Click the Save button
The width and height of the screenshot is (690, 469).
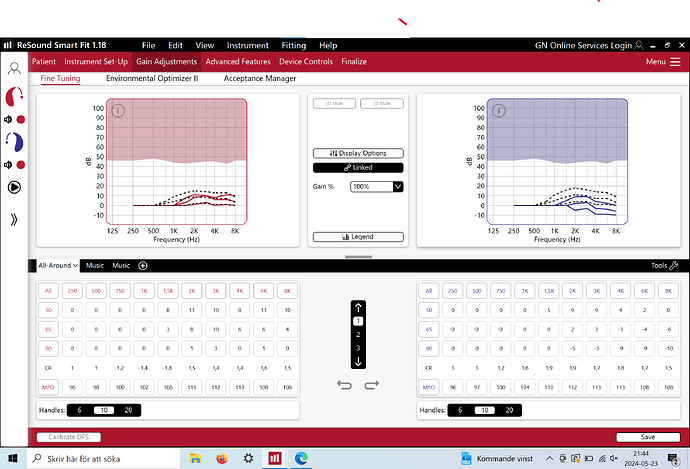pyautogui.click(x=648, y=437)
